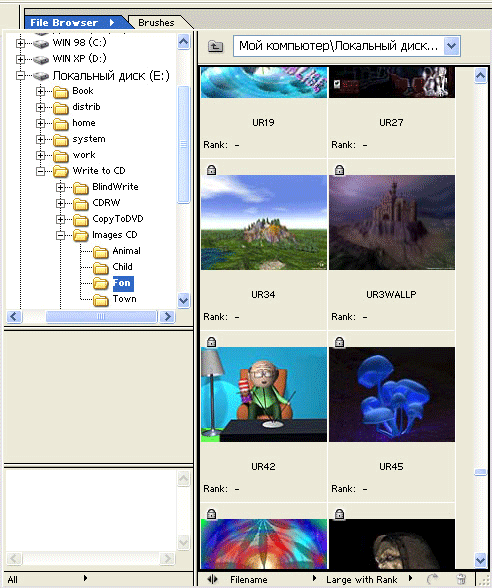Click the rotate icon in bottom bar
The height and width of the screenshot is (588, 492).
pos(432,579)
